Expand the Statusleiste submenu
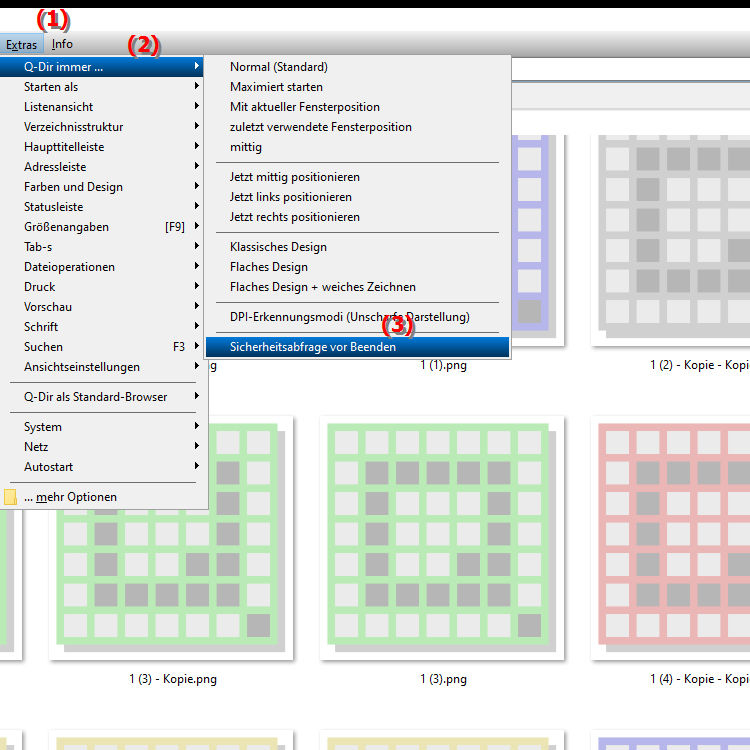Viewport: 750px width, 750px height. [x=101, y=207]
